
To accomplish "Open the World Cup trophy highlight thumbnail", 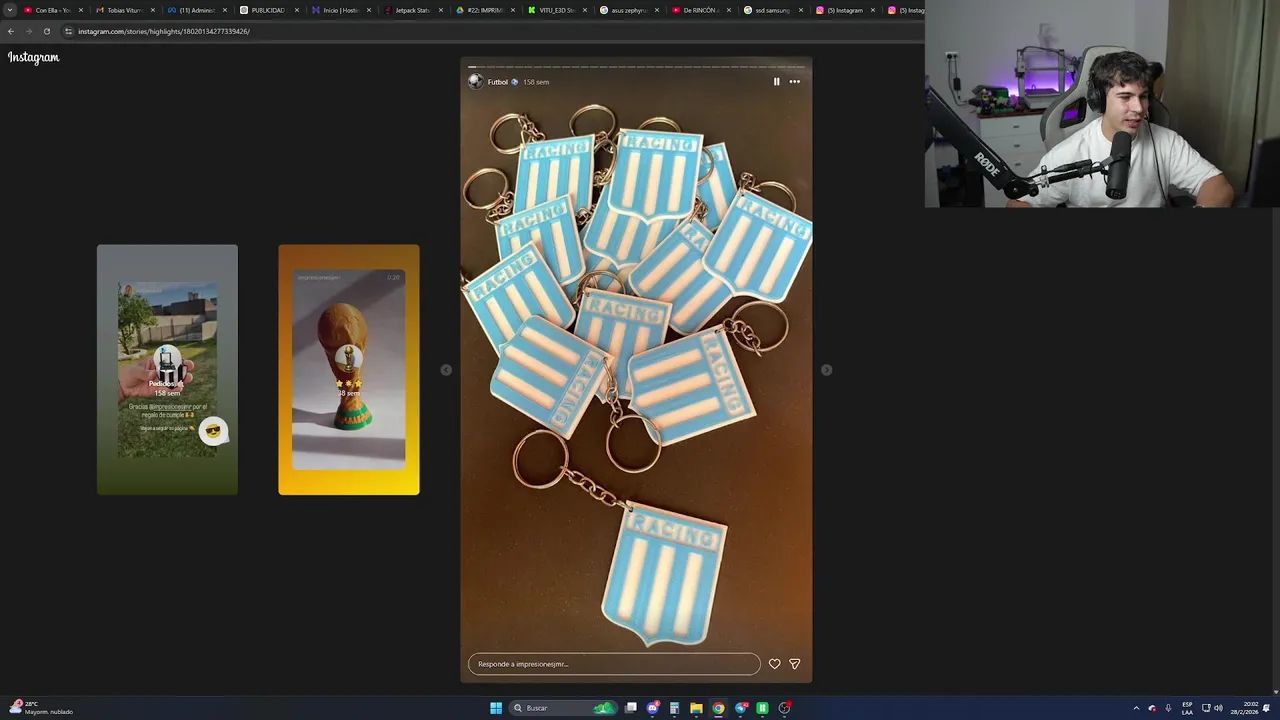I will 349,369.
